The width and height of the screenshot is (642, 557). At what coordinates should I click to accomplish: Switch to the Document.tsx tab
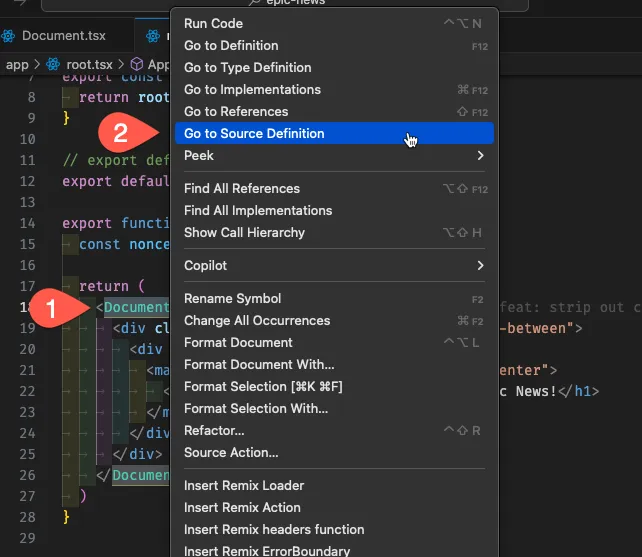coord(66,36)
